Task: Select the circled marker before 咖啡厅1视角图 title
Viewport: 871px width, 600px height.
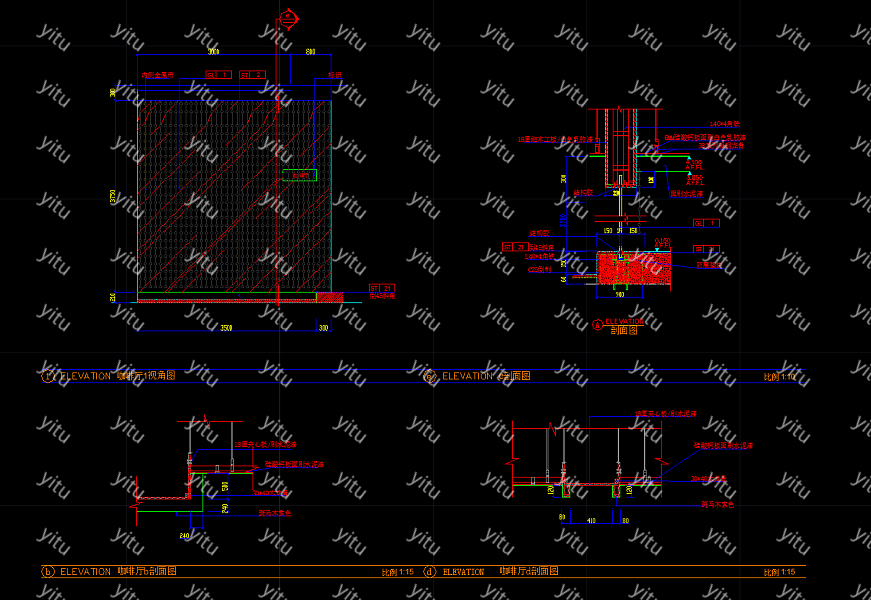Action: point(47,377)
